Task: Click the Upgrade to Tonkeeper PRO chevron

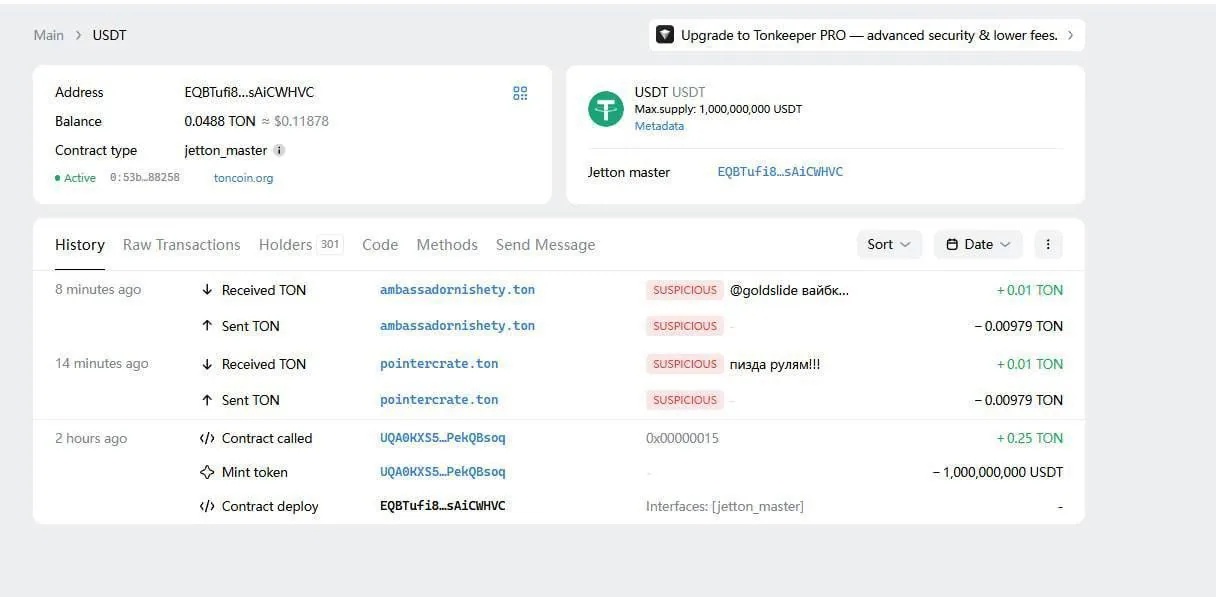Action: [x=1071, y=35]
